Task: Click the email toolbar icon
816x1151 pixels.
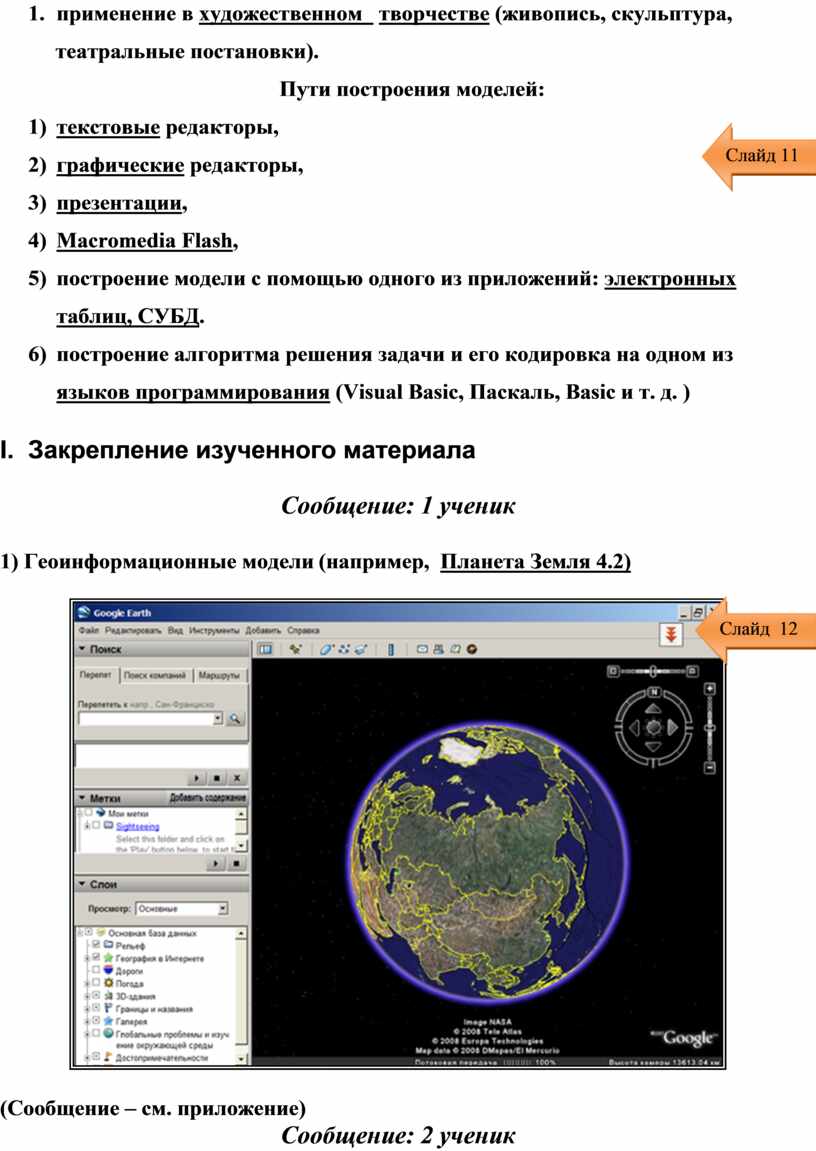Action: 423,649
